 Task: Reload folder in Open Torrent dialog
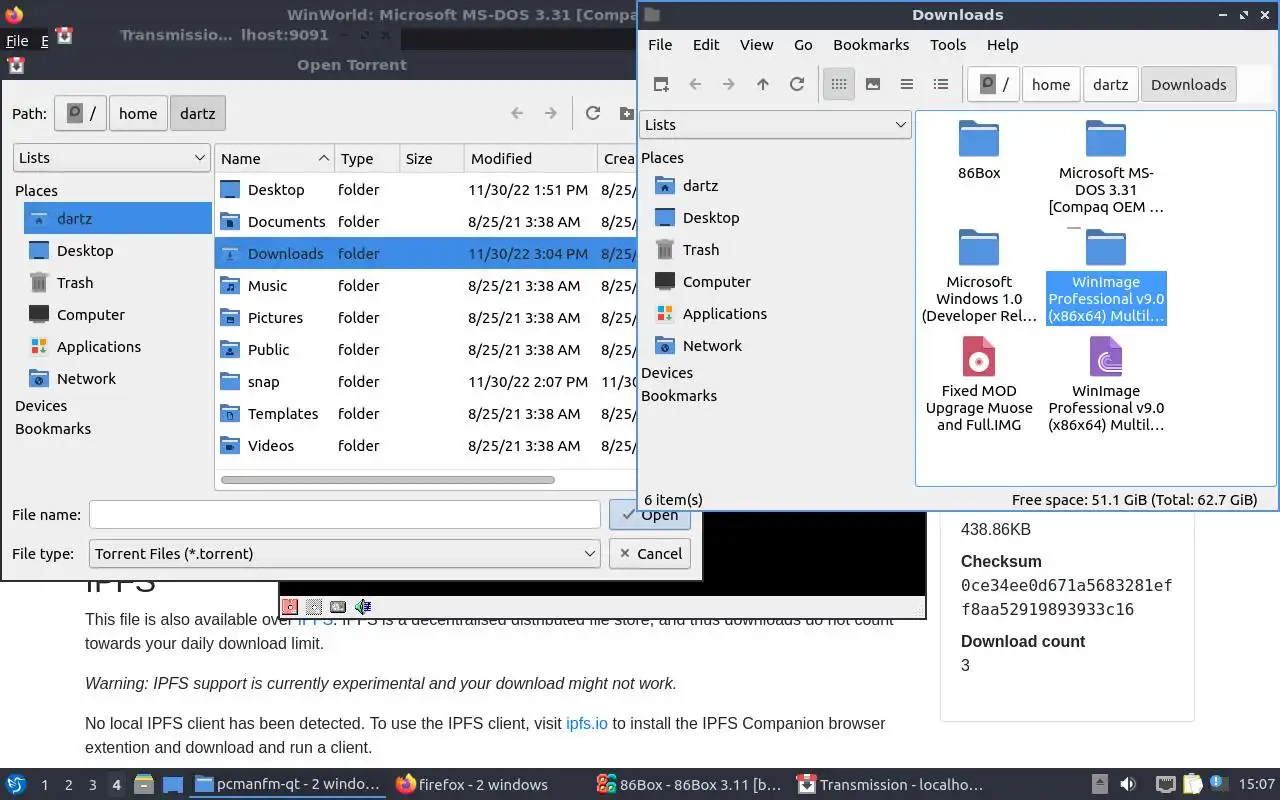[x=593, y=113]
